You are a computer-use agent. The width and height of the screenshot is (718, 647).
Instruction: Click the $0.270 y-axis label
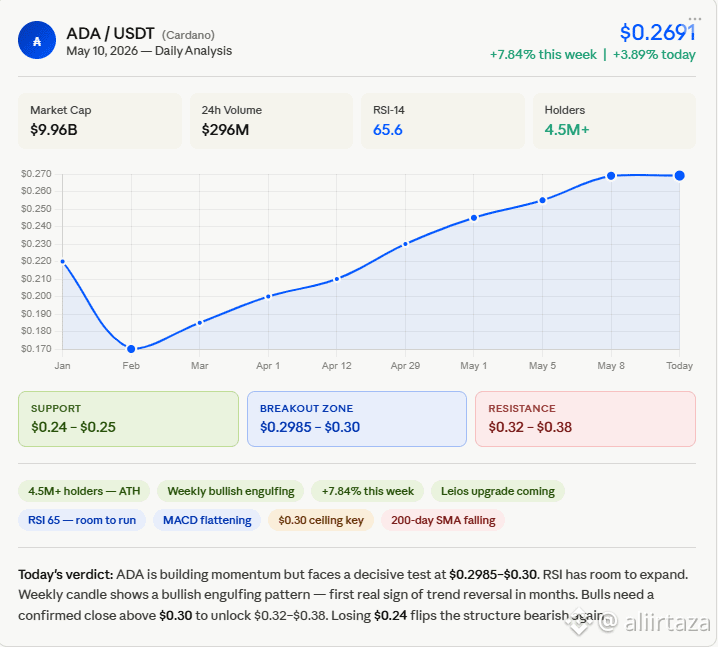coord(36,174)
